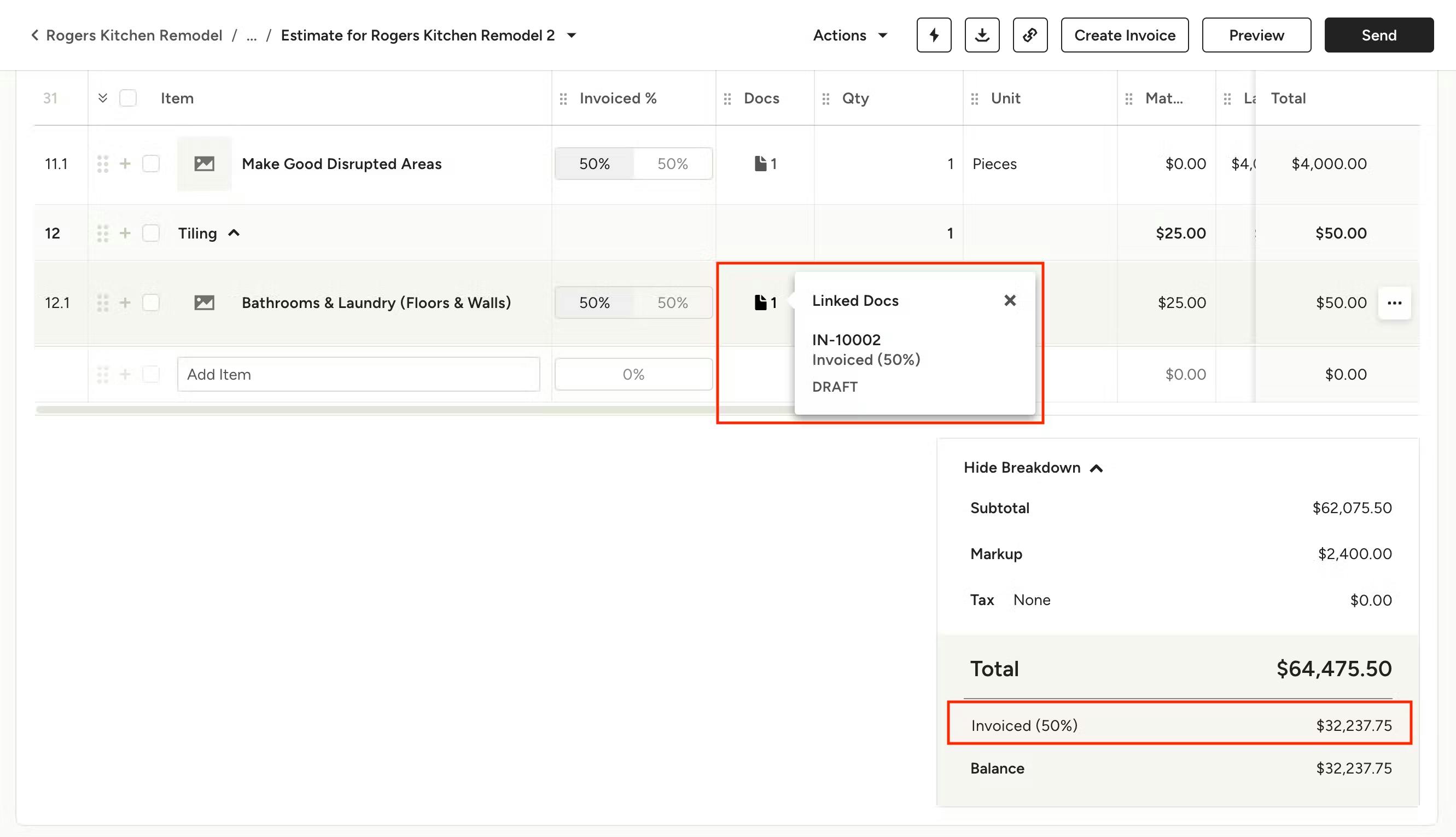The width and height of the screenshot is (1456, 837).
Task: Open the breadcrumb ellipsis menu
Action: coord(251,36)
